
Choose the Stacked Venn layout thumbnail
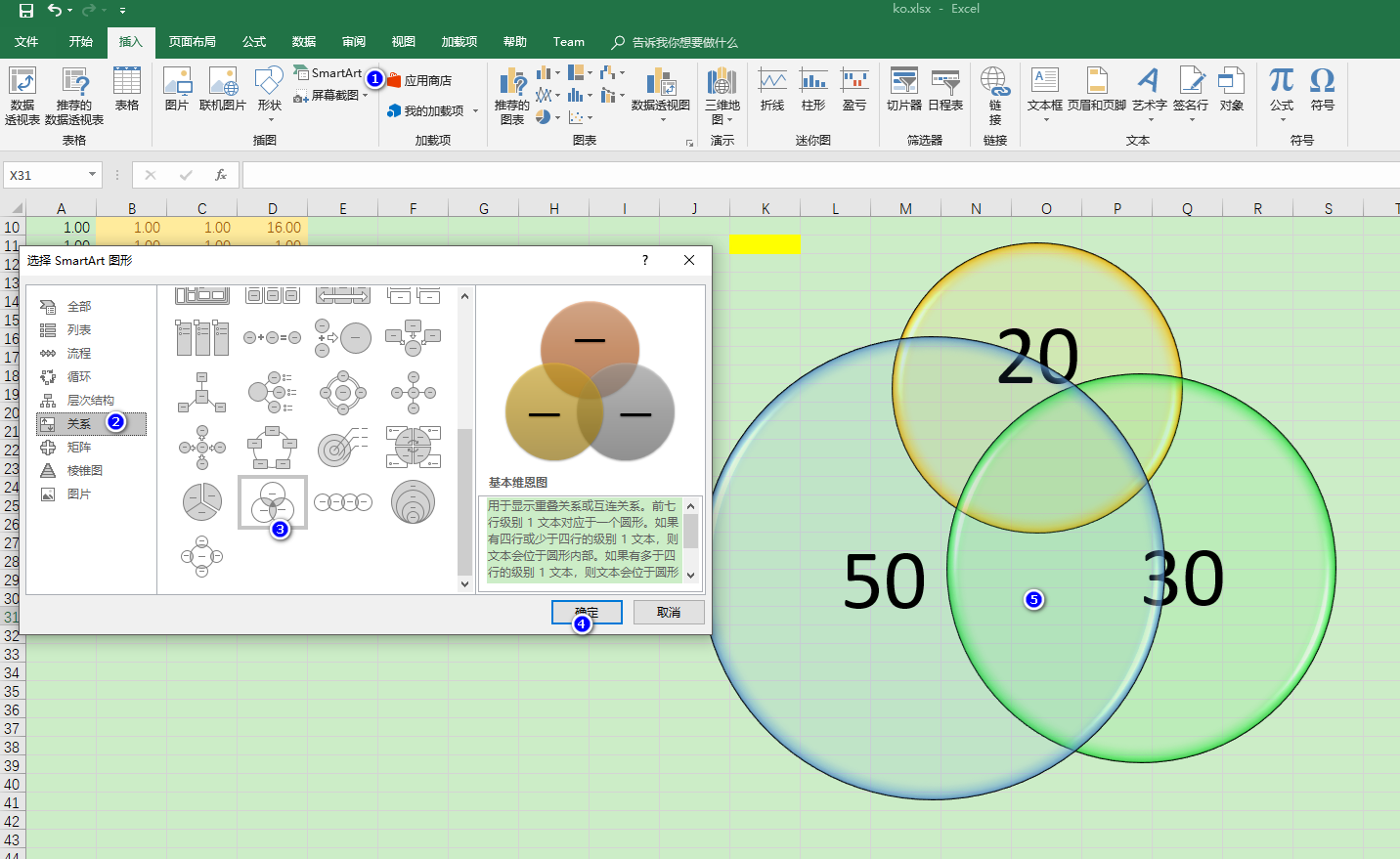click(414, 502)
